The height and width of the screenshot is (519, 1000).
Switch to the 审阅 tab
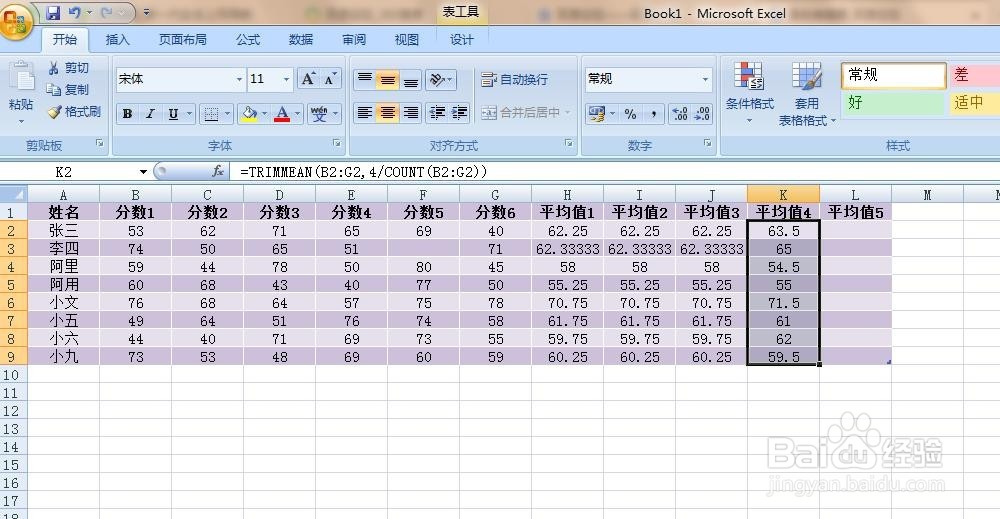(354, 40)
